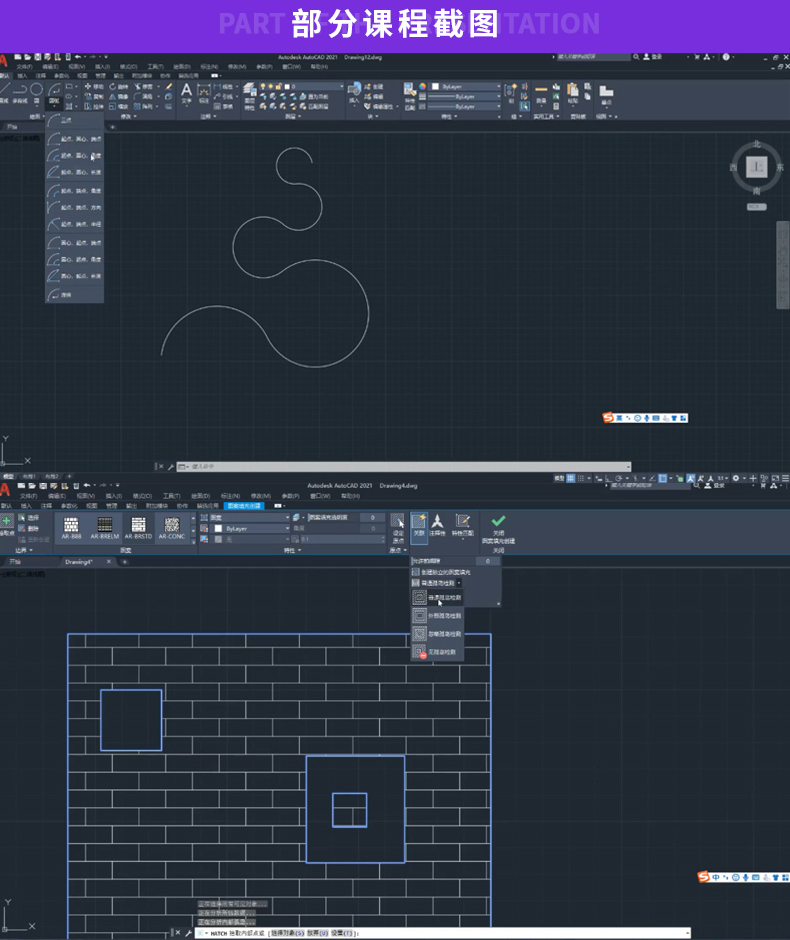Select 外部孤岛检测 island detection option
The width and height of the screenshot is (790, 940).
(x=437, y=616)
